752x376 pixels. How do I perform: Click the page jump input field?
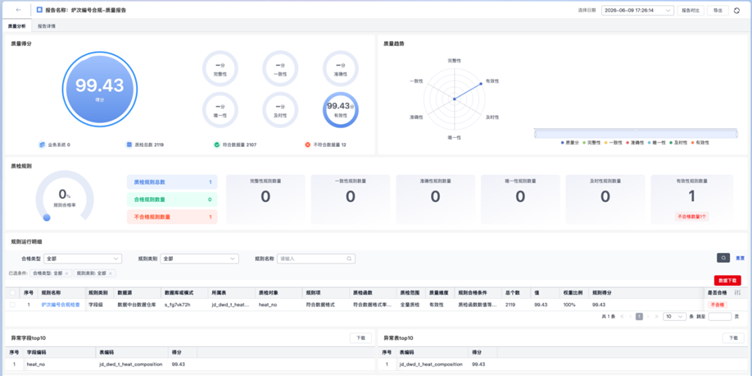point(720,317)
